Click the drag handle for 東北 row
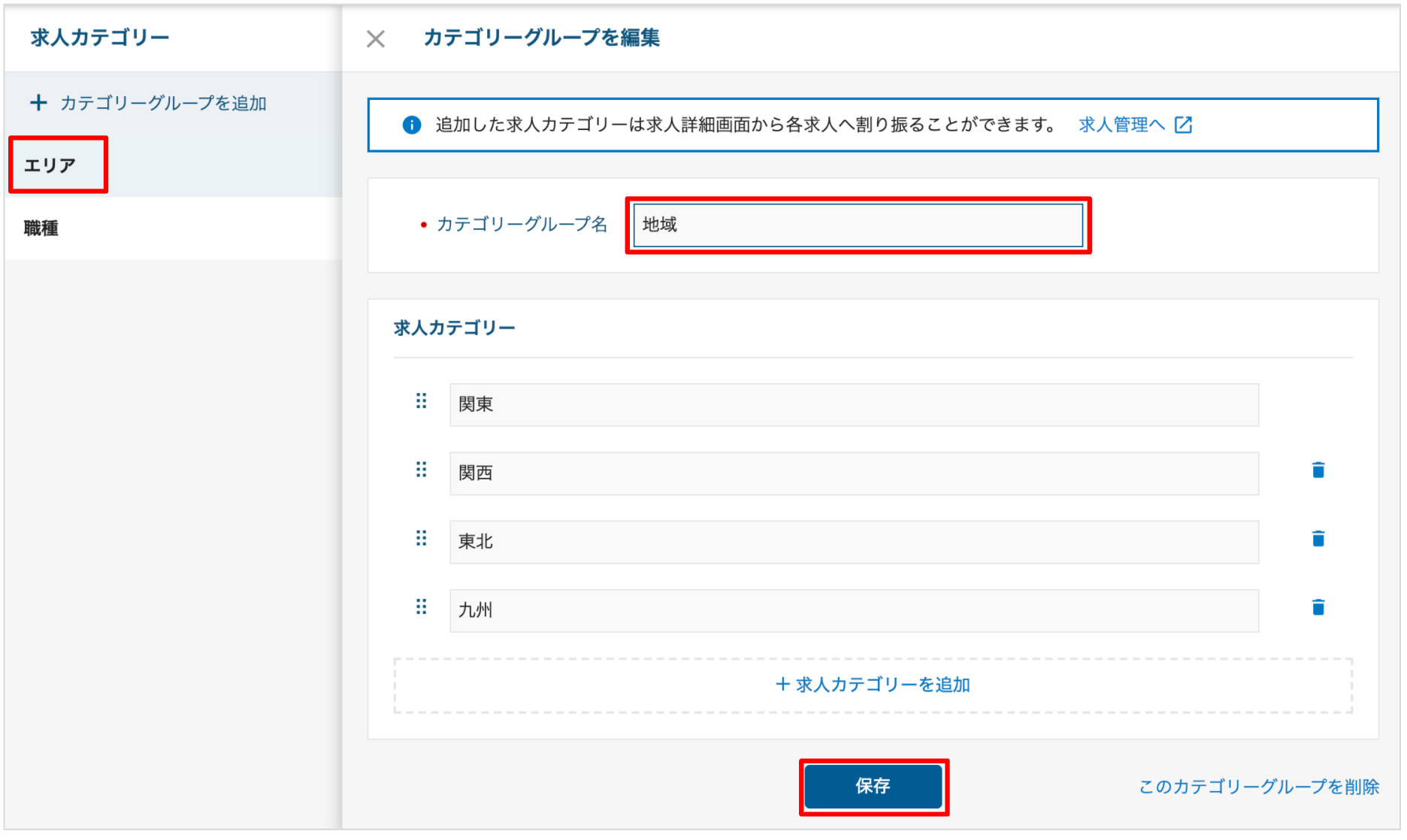The width and height of the screenshot is (1407, 840). (422, 539)
